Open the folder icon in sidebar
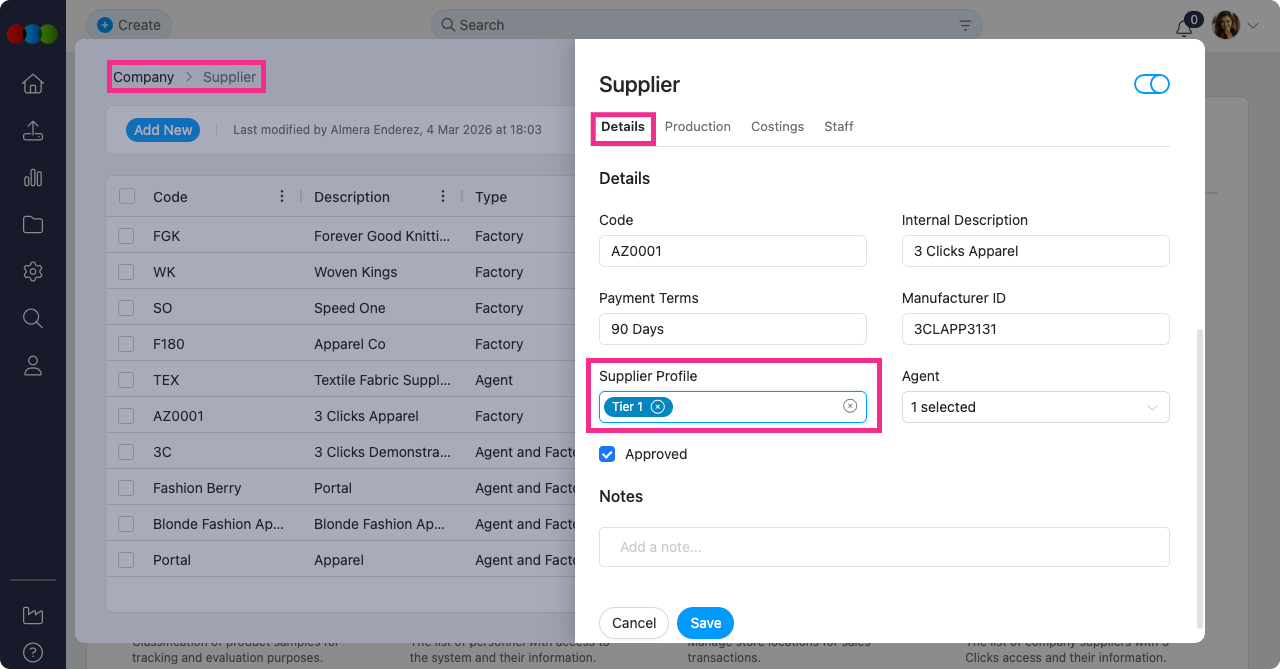Image resolution: width=1280 pixels, height=669 pixels. pos(33,225)
